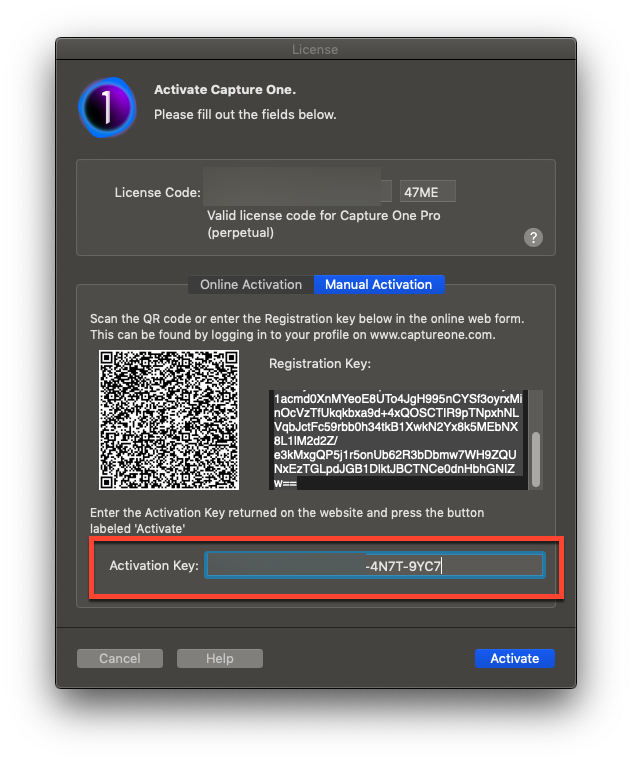Click the 'License Code:' label
This screenshot has height=762, width=632.
[158, 192]
